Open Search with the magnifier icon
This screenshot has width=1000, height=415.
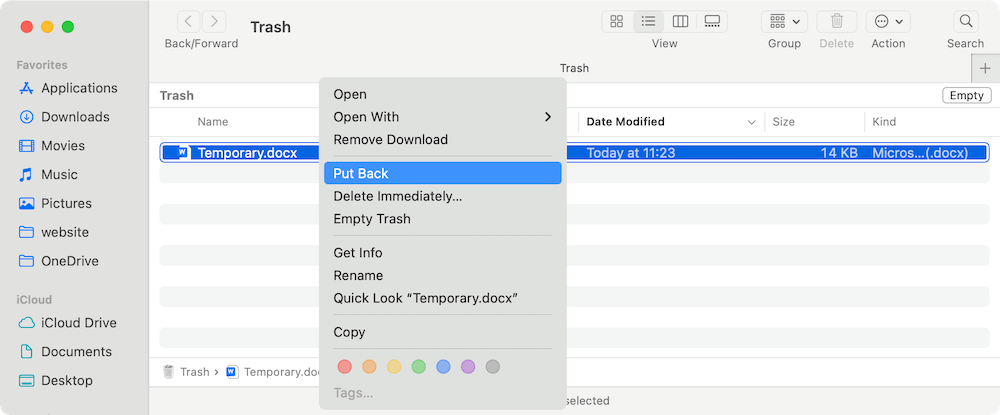click(966, 22)
